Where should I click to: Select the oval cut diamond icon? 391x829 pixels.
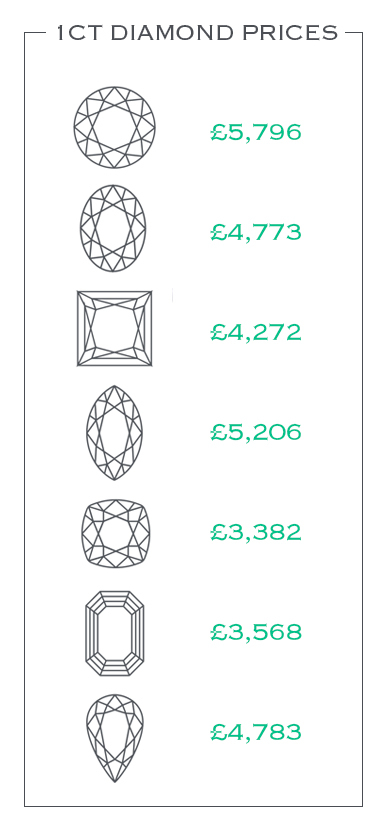[x=113, y=228]
